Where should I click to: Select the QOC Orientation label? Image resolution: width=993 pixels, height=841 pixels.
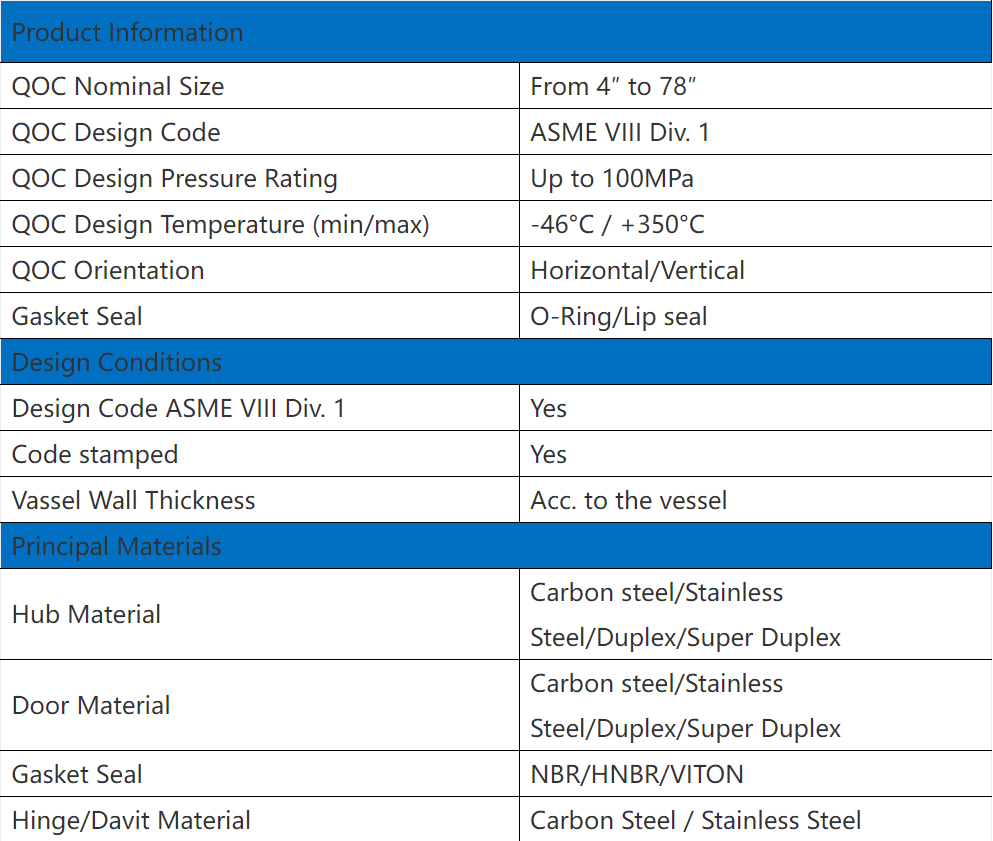pos(108,270)
